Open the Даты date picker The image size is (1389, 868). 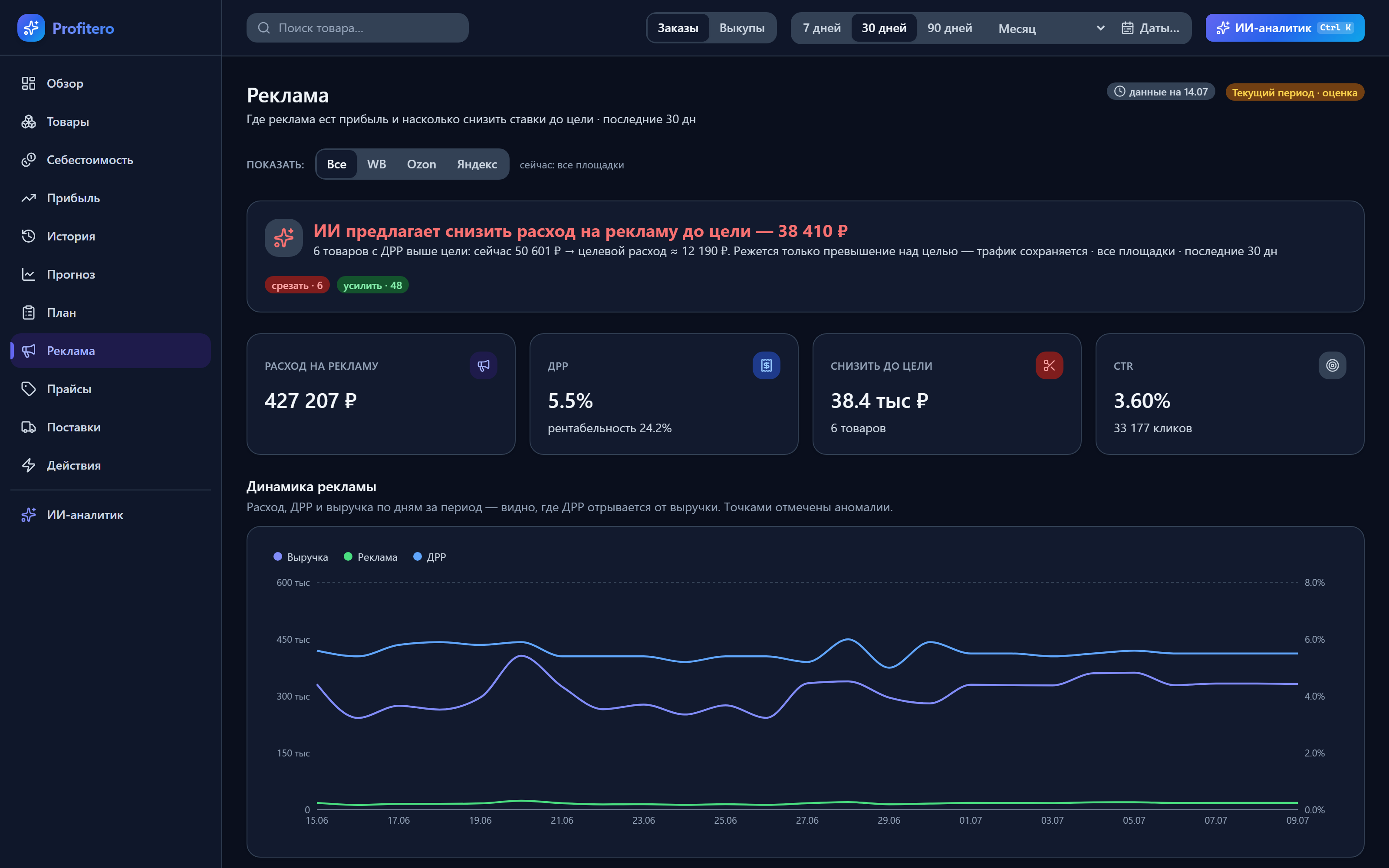[x=1150, y=28]
